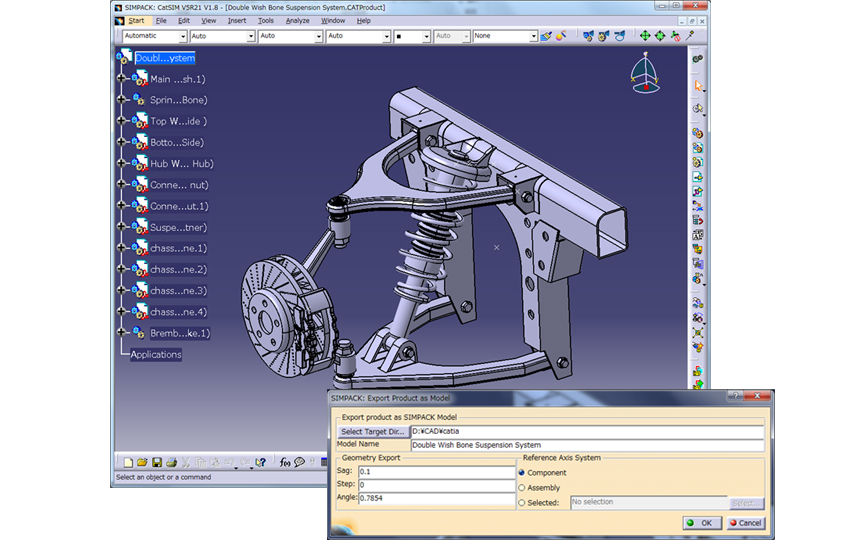Image resolution: width=857 pixels, height=540 pixels.
Task: Click the yellow-green cross manipulation icon in right toolbar
Action: pos(698,333)
